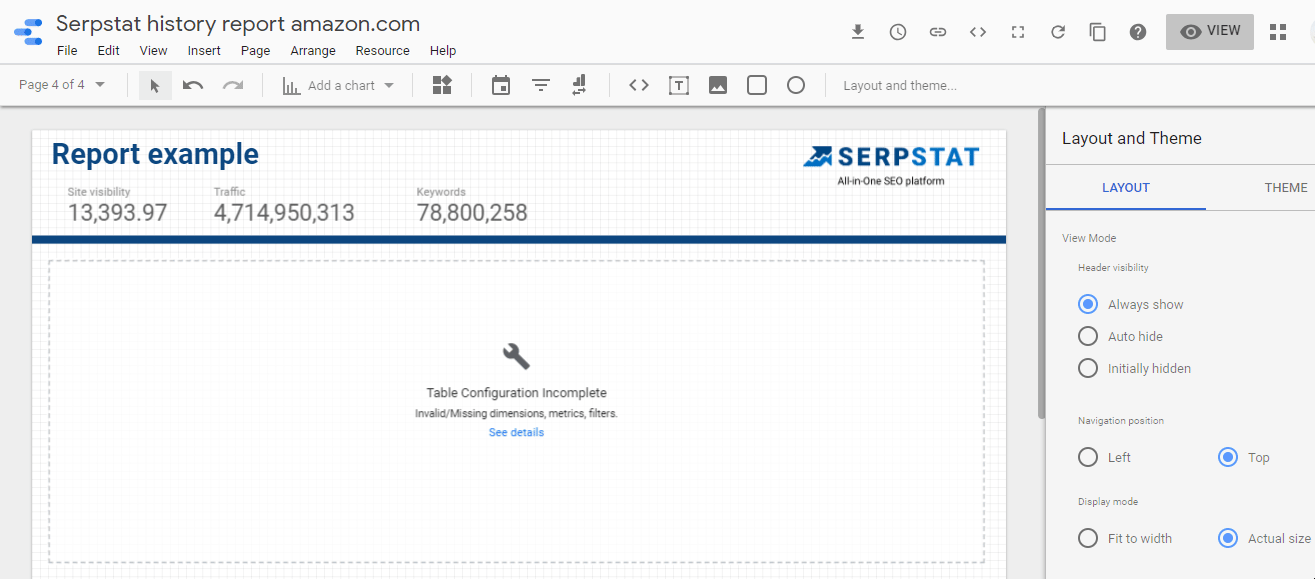Open version history clock icon

pos(898,32)
